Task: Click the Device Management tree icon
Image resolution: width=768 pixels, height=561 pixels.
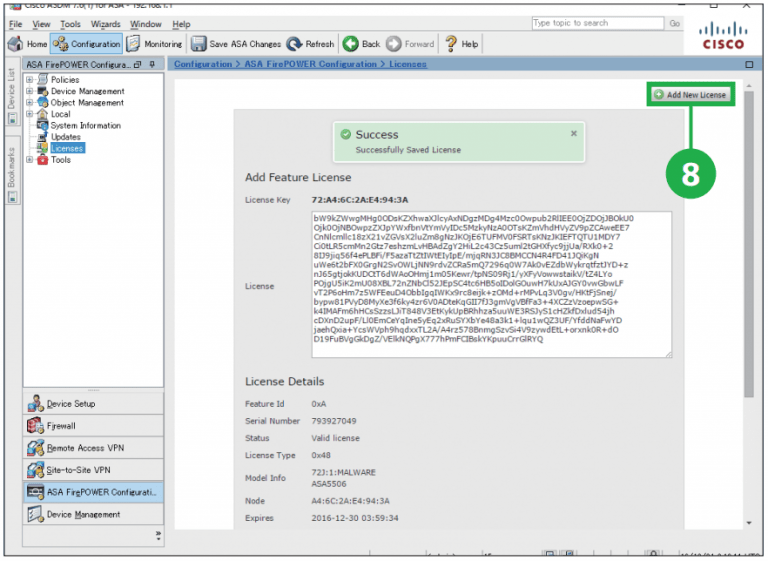Action: point(43,91)
